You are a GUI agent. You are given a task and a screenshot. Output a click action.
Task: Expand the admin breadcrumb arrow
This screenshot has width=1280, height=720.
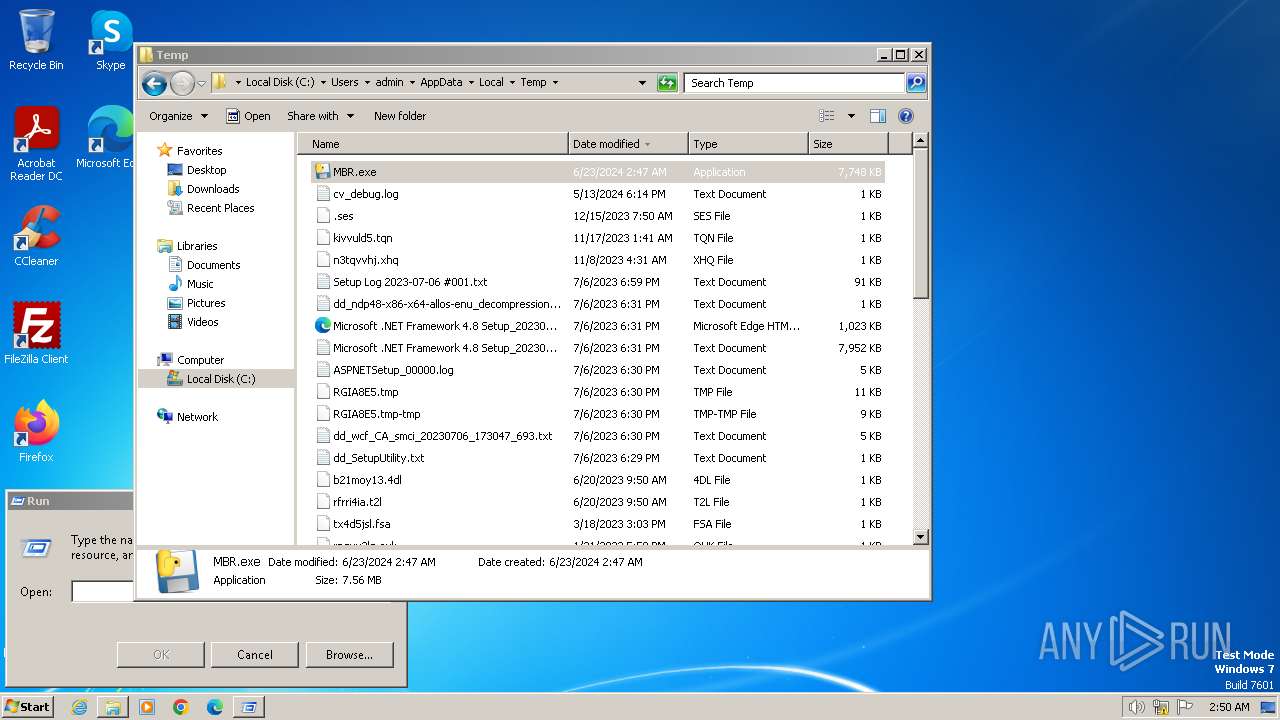point(412,83)
